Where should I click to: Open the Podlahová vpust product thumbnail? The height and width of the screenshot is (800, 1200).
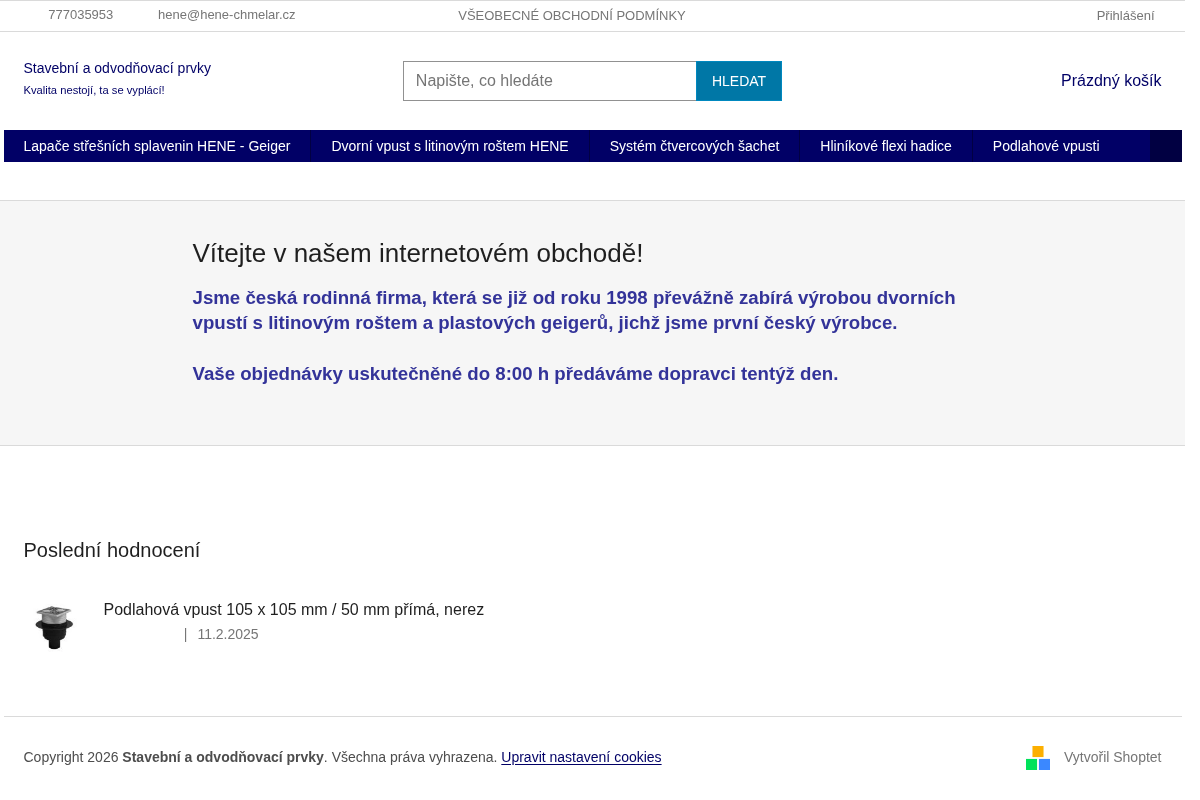(54, 627)
